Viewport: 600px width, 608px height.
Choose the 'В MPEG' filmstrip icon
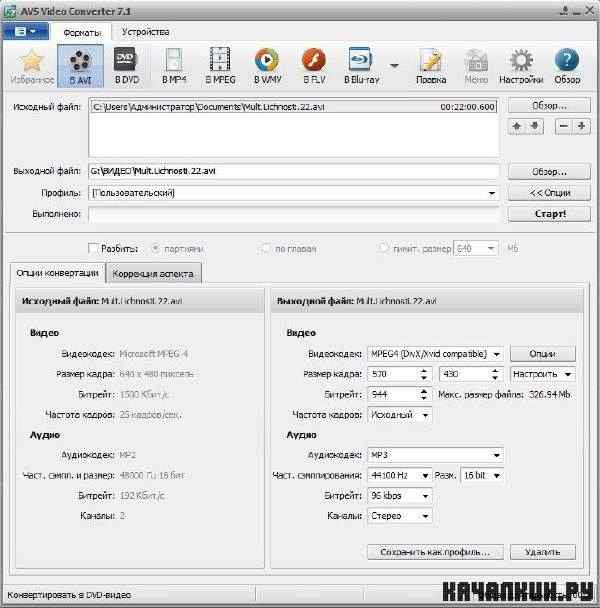(x=220, y=66)
